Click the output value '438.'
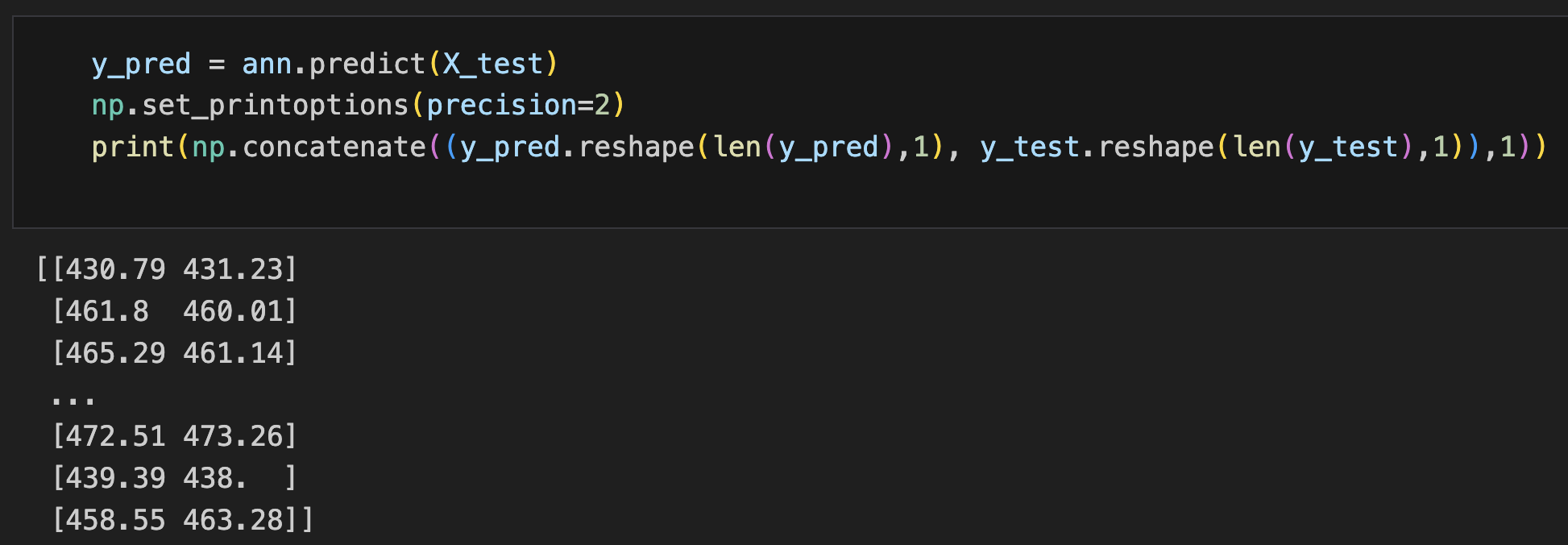This screenshot has width=1568, height=545. click(214, 479)
